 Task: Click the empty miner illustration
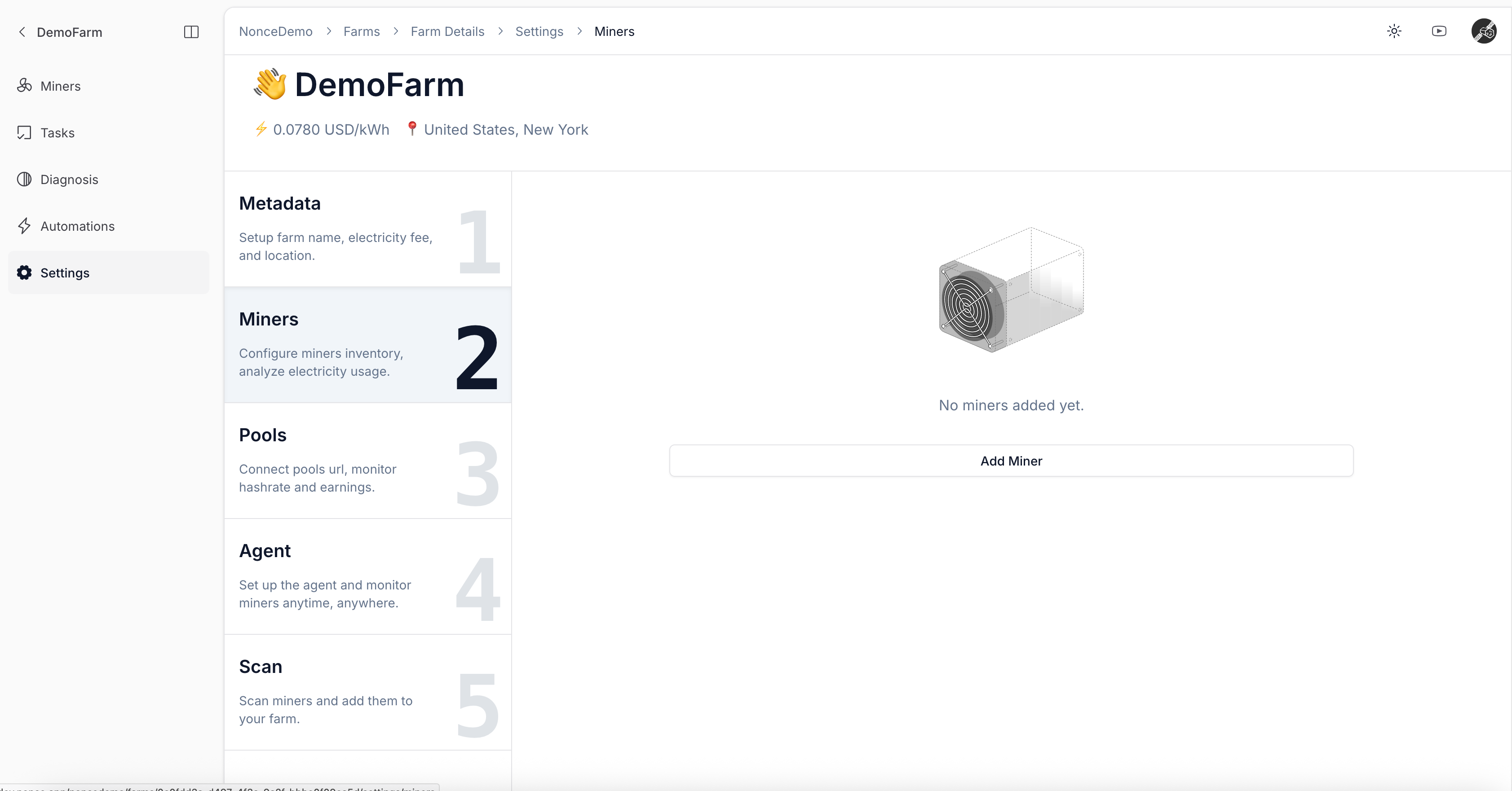1011,290
